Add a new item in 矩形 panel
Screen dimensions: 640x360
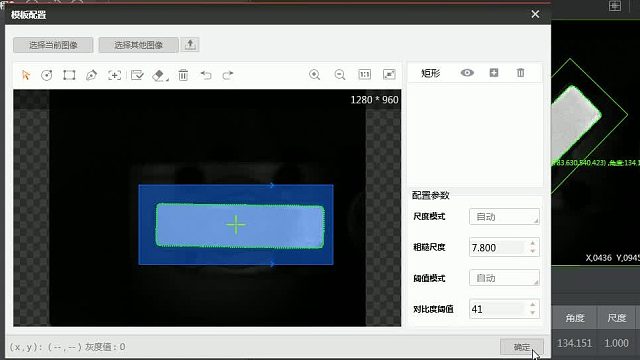pyautogui.click(x=494, y=73)
